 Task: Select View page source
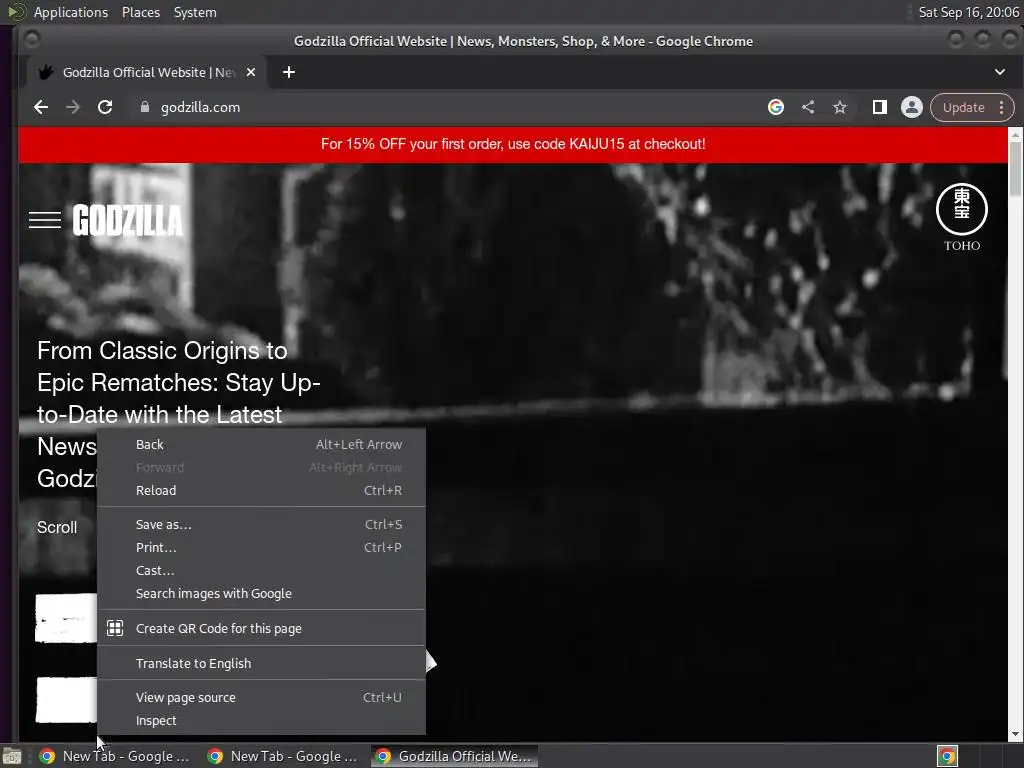(261, 697)
